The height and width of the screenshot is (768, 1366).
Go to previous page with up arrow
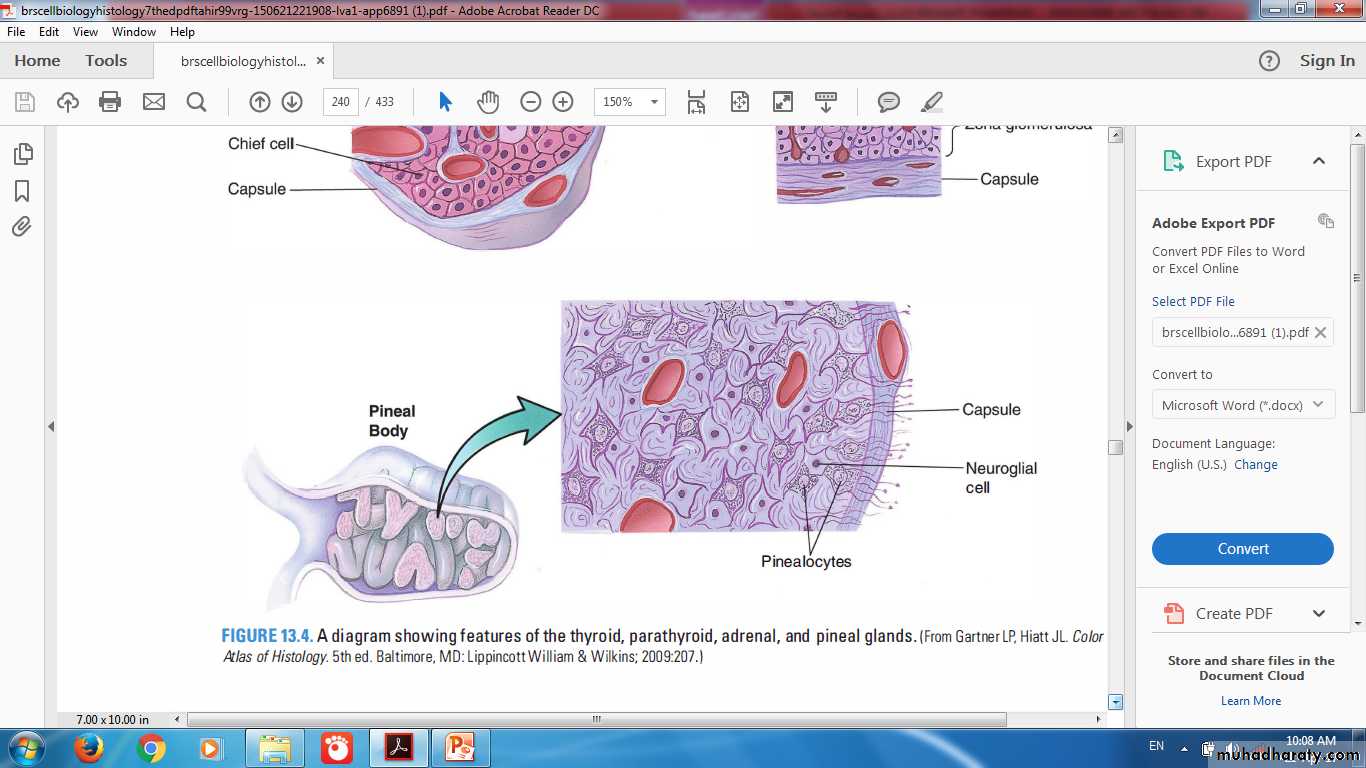pos(260,102)
